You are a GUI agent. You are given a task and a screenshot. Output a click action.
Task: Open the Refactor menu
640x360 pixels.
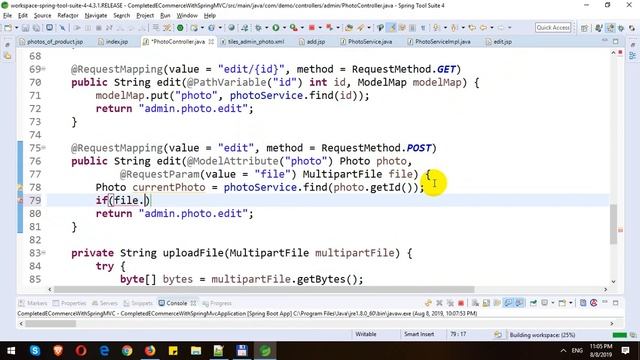point(68,16)
